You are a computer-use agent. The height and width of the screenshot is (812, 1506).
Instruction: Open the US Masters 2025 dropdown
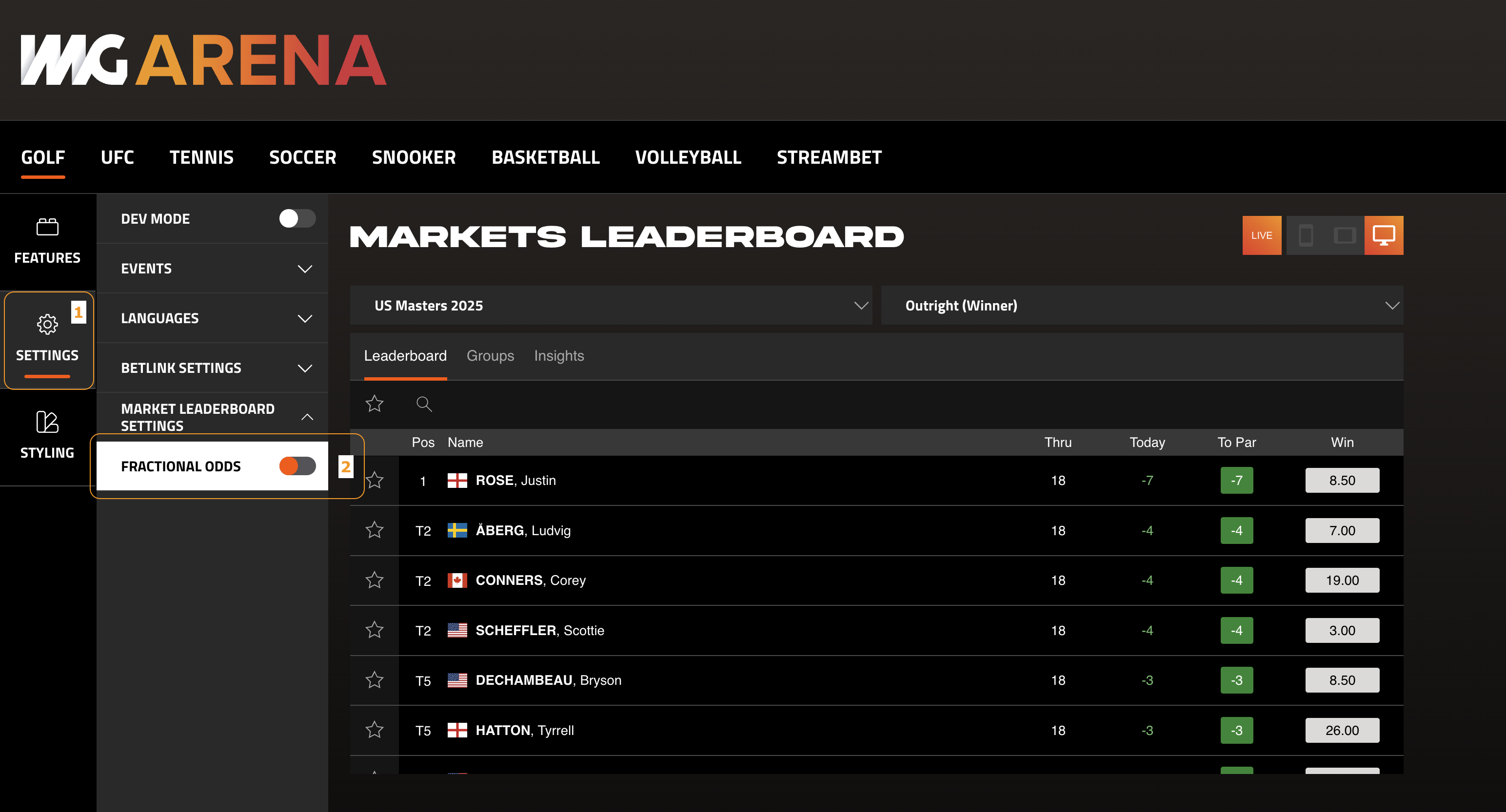(611, 306)
